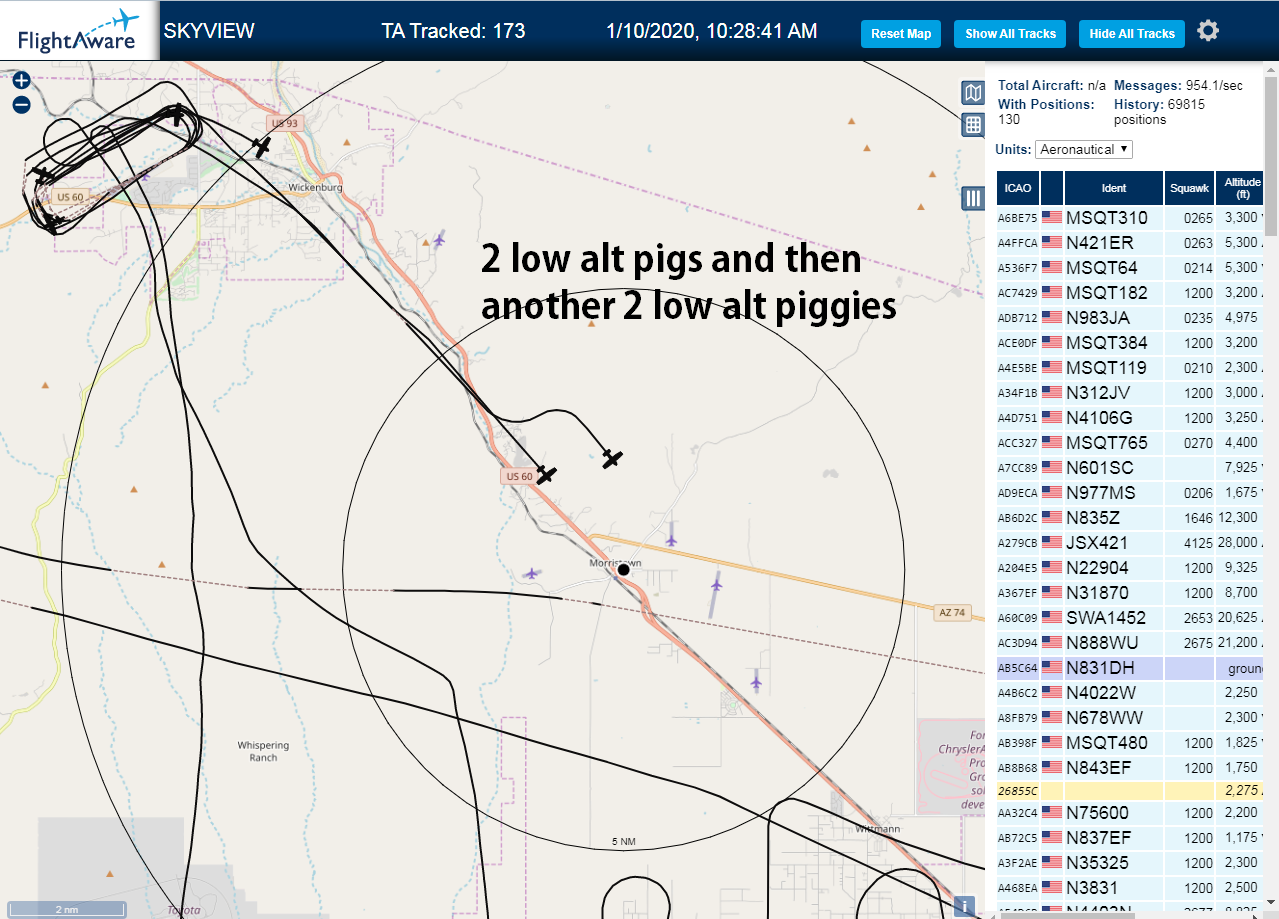Select aircraft row MSQT182
This screenshot has height=919, width=1279.
coord(1130,292)
